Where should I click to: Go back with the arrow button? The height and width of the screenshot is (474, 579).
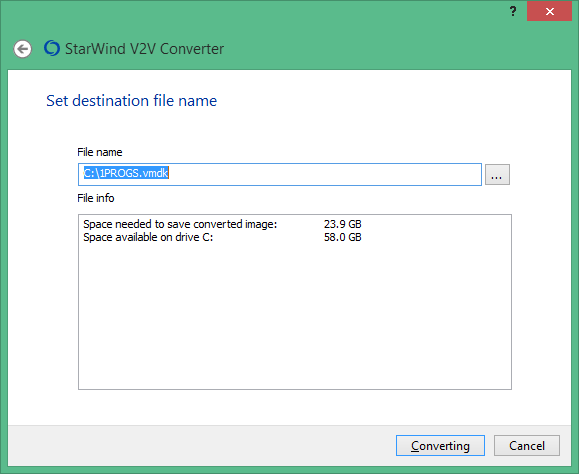pyautogui.click(x=23, y=49)
